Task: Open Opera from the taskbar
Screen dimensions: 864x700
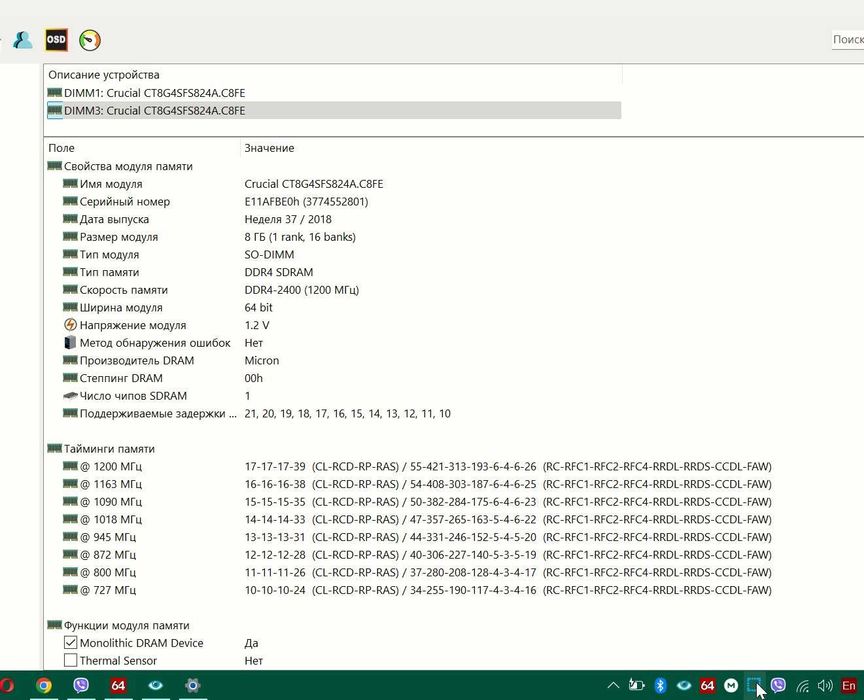Action: (7, 685)
